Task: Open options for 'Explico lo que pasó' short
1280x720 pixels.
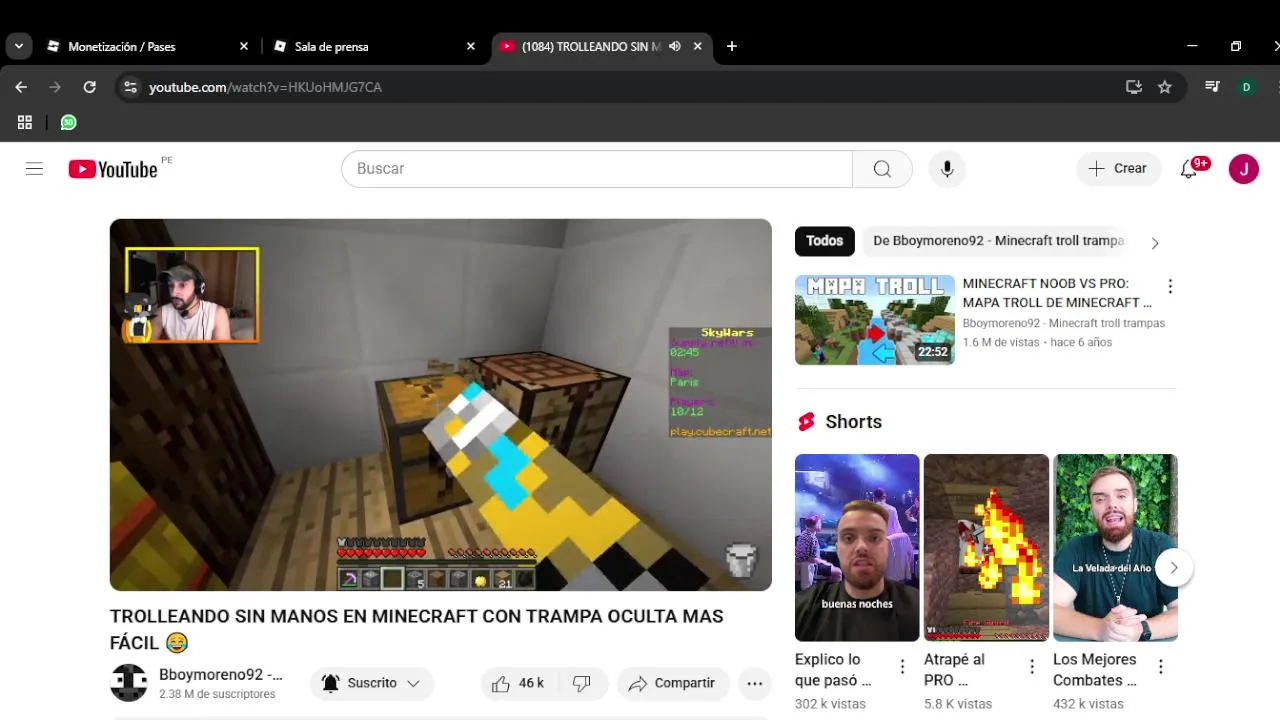Action: pos(902,667)
